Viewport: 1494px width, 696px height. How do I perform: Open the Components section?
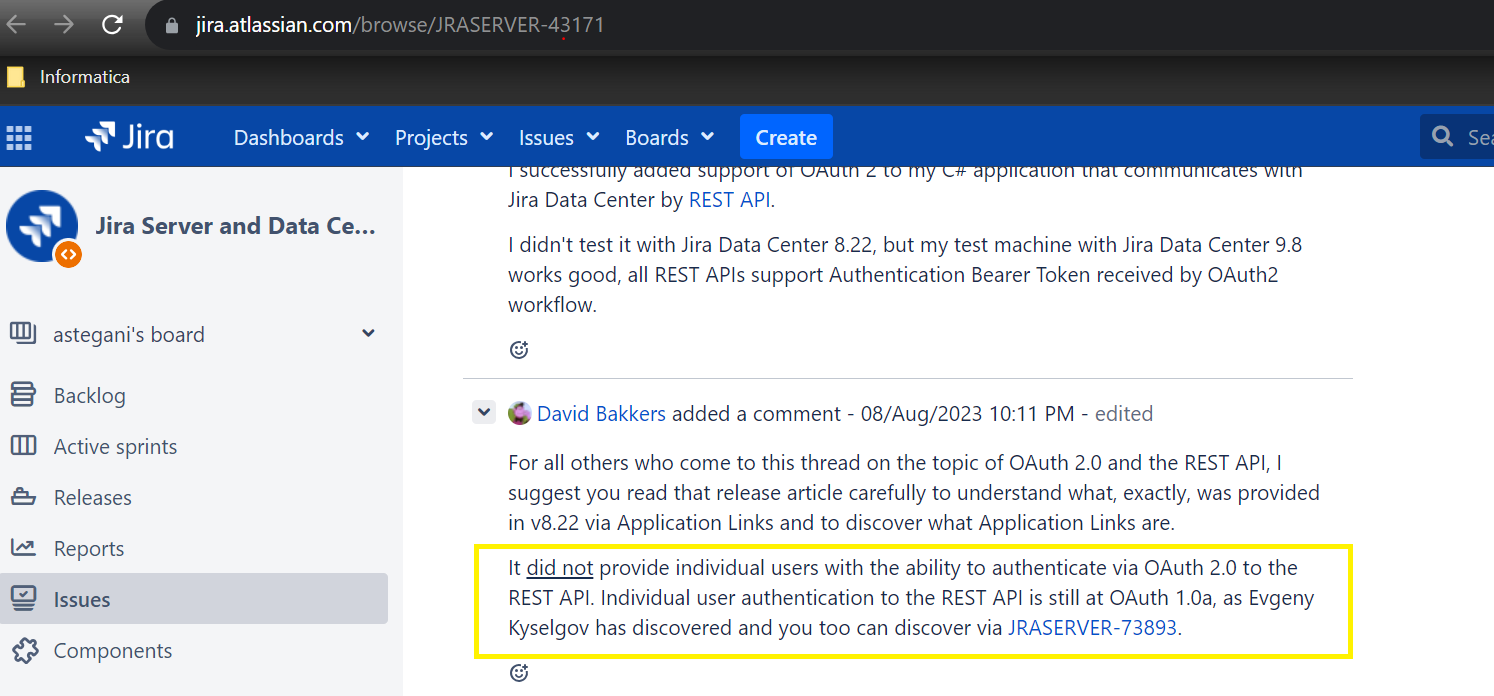point(113,650)
